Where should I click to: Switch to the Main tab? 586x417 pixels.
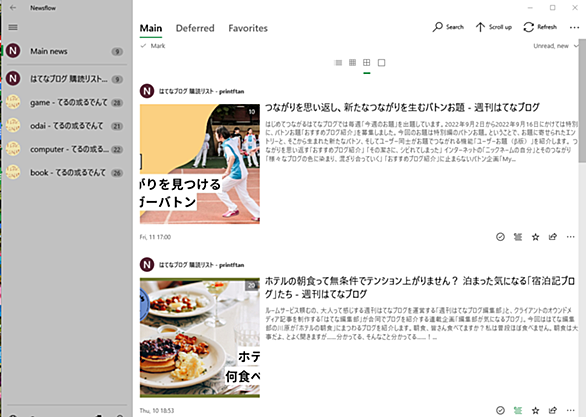point(151,28)
